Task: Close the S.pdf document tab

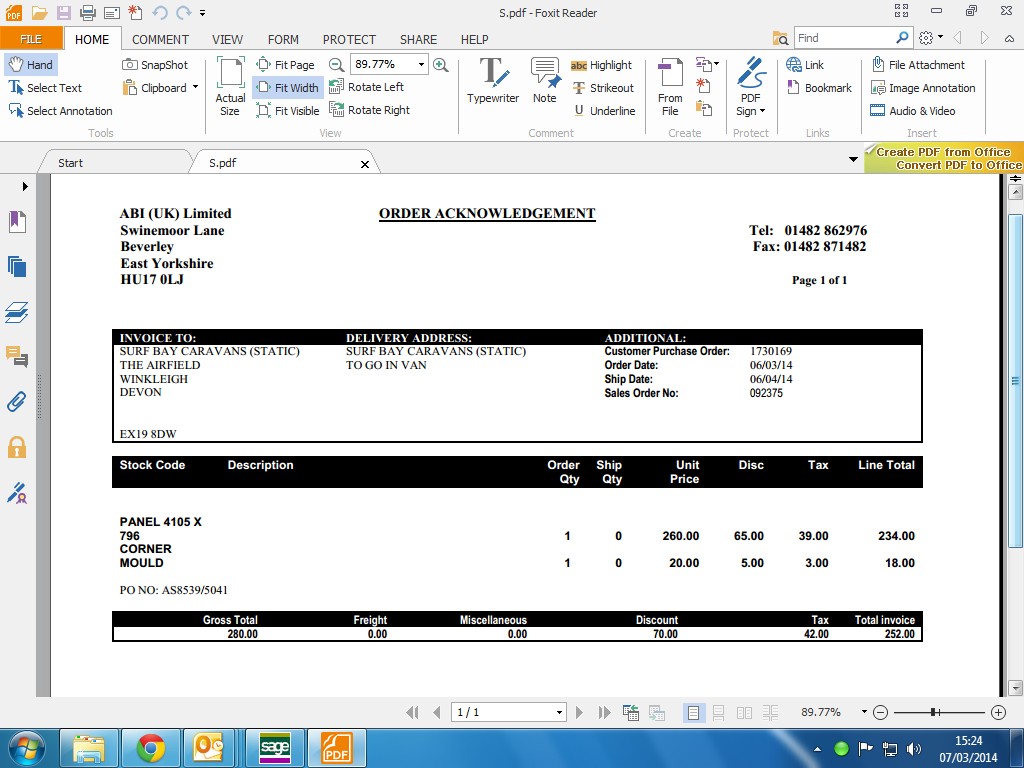Action: [x=364, y=165]
